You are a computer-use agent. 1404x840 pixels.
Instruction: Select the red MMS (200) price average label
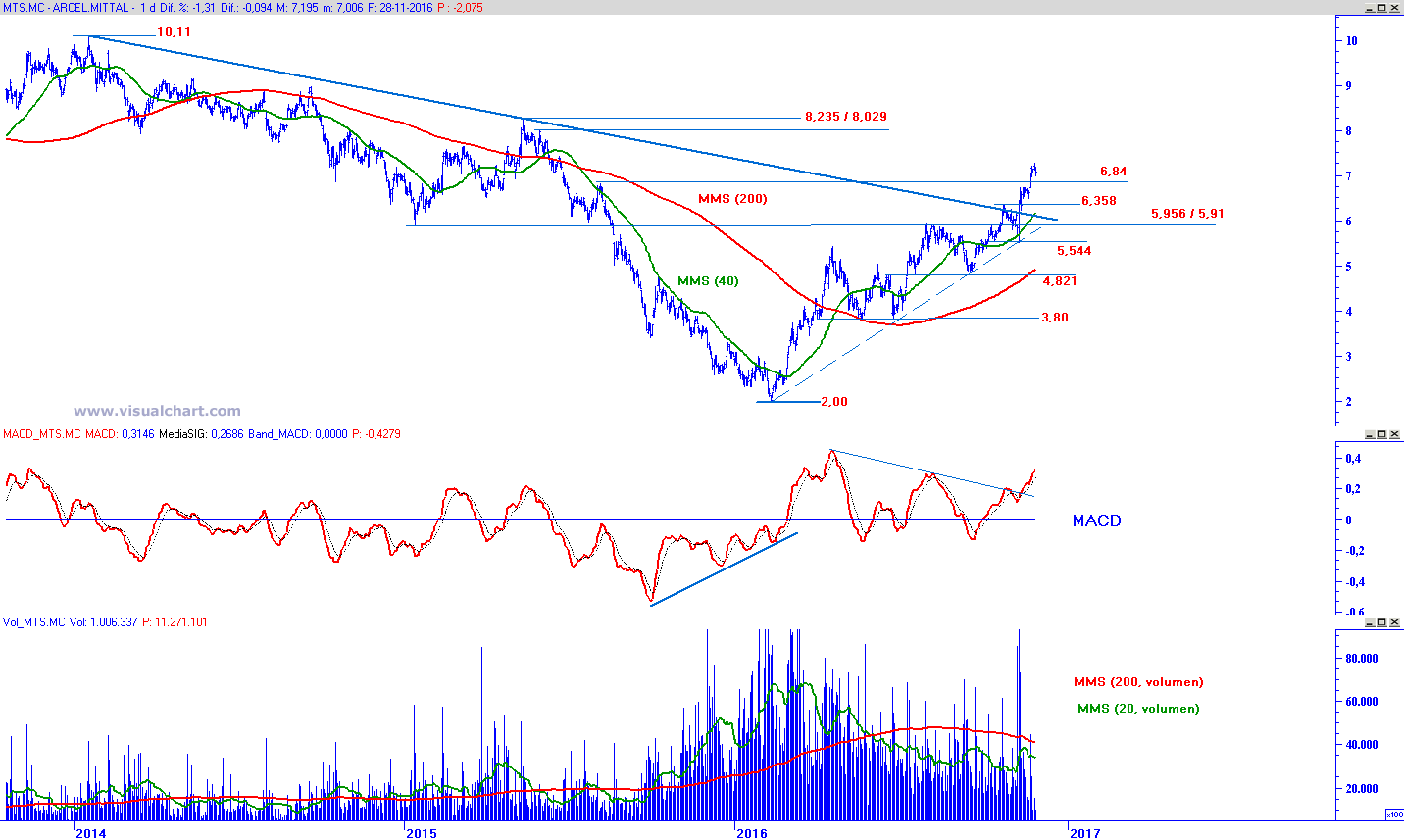coord(732,199)
